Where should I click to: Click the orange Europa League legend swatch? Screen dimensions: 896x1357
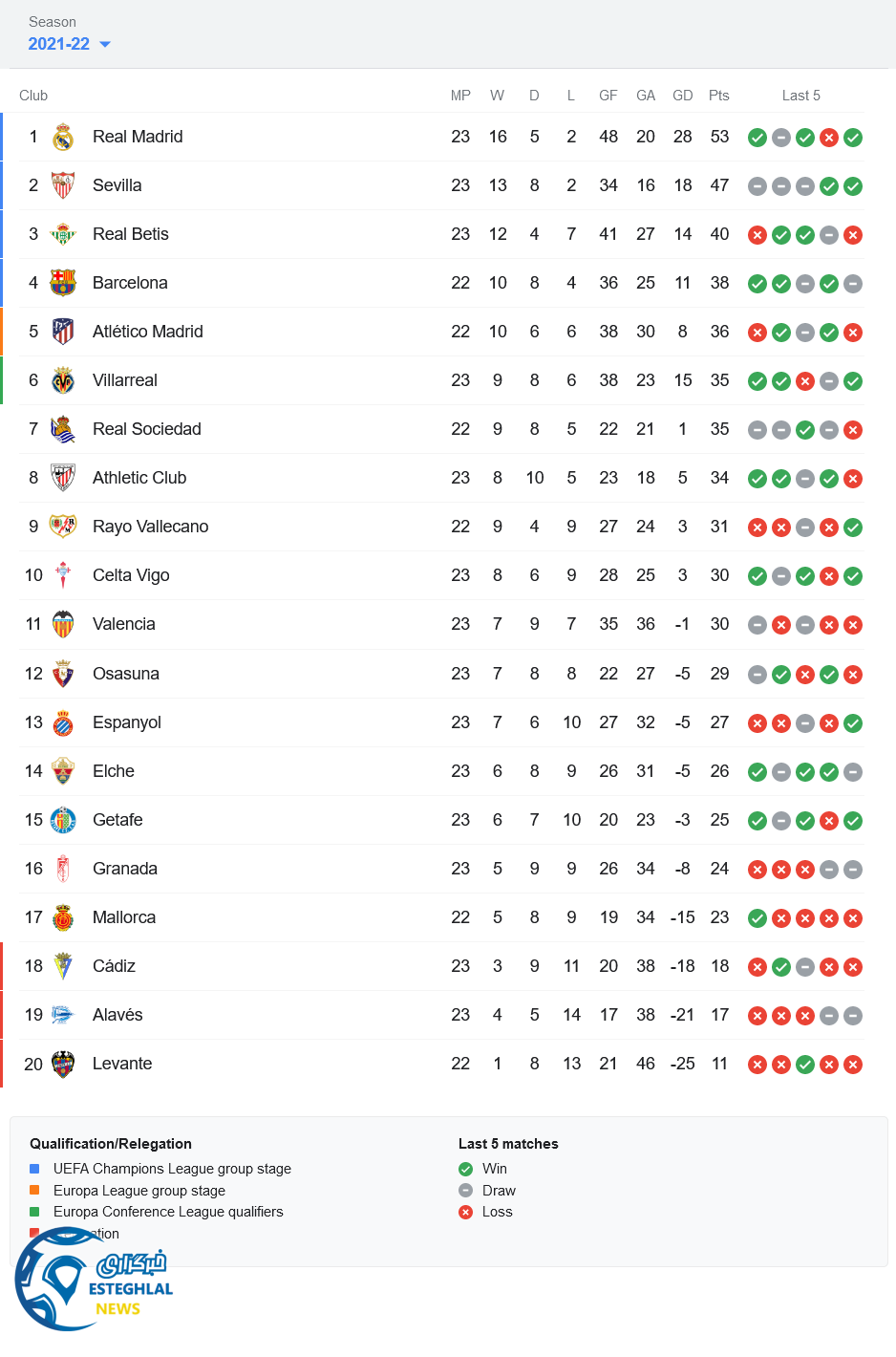tap(34, 1190)
